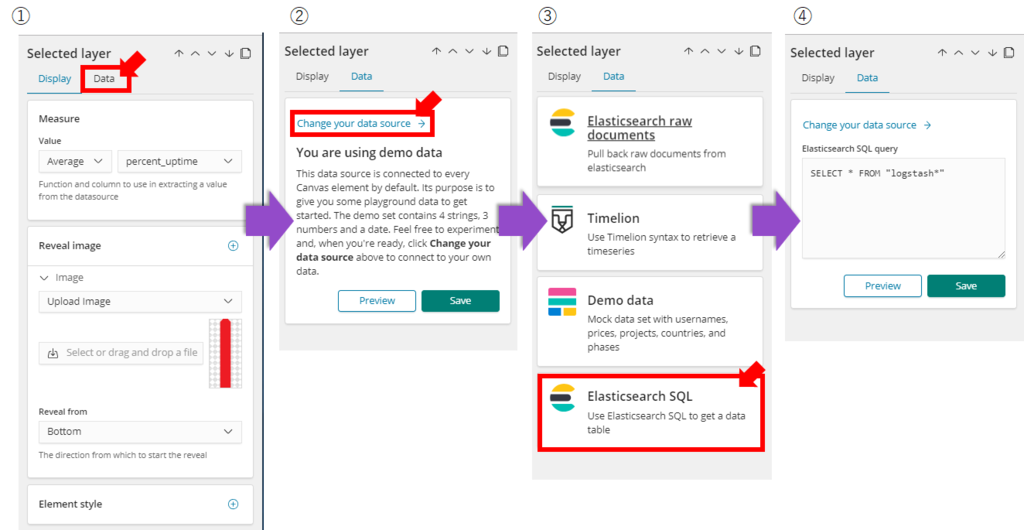The height and width of the screenshot is (530, 1024).
Task: Click the Demo data logo icon
Action: point(562,302)
